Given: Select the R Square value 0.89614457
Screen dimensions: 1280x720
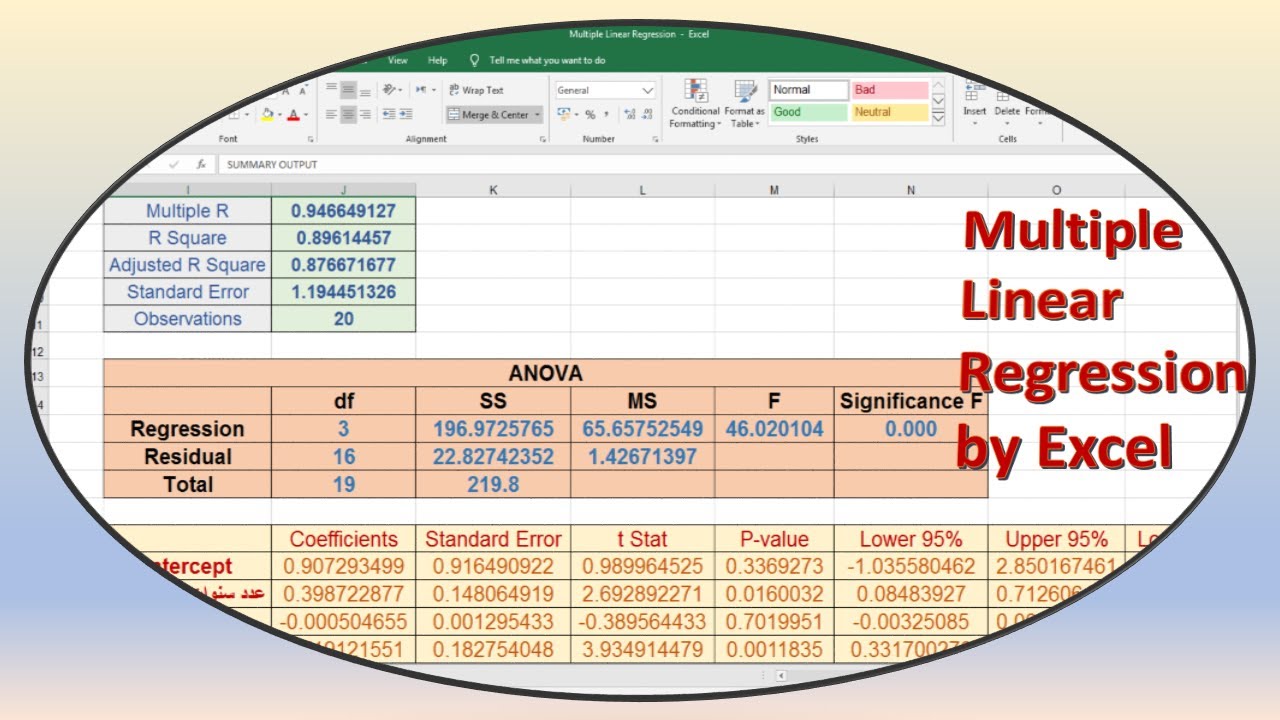Looking at the screenshot, I should [x=343, y=238].
